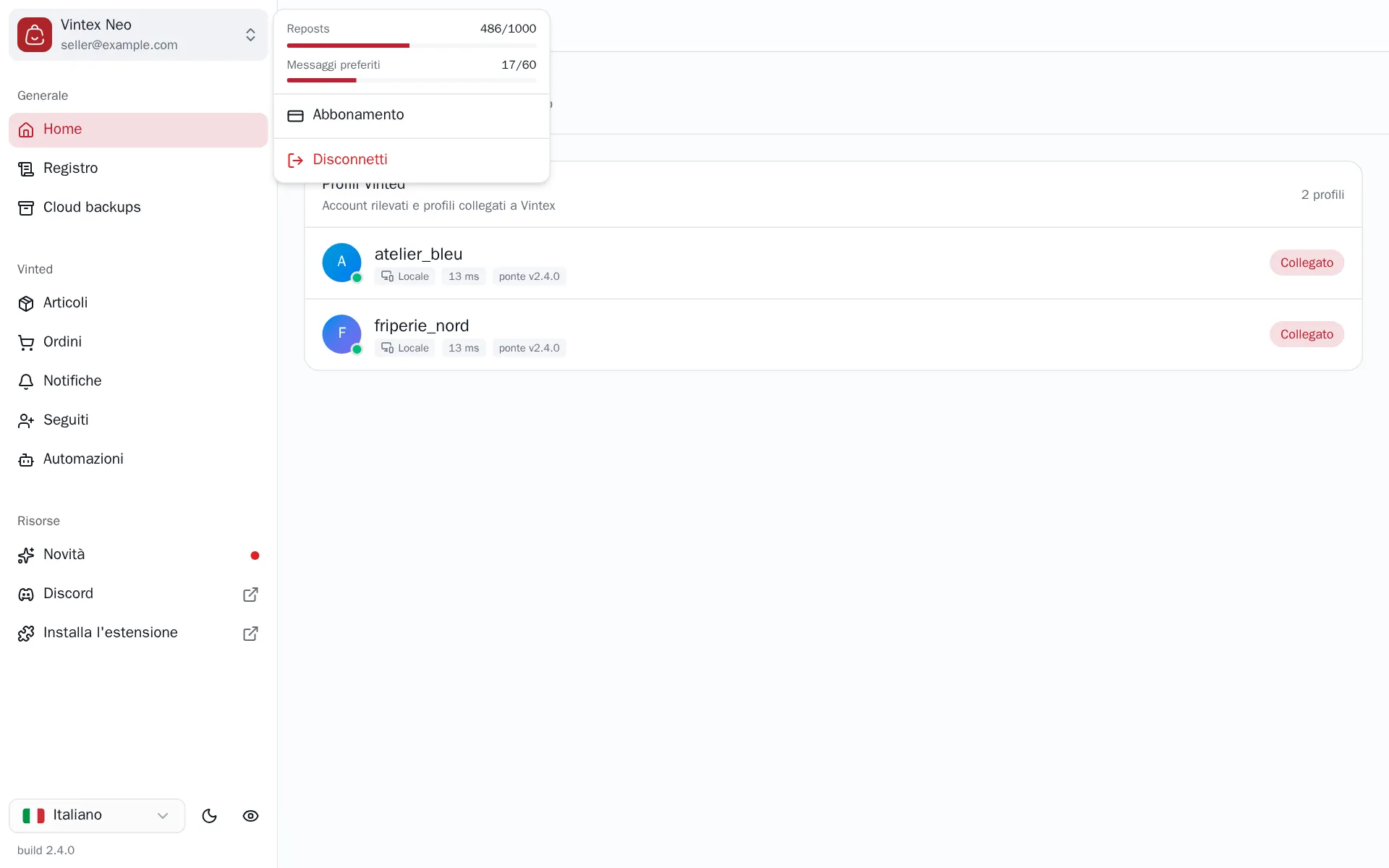
Task: Click the atelier_bleu avatar
Action: [341, 263]
